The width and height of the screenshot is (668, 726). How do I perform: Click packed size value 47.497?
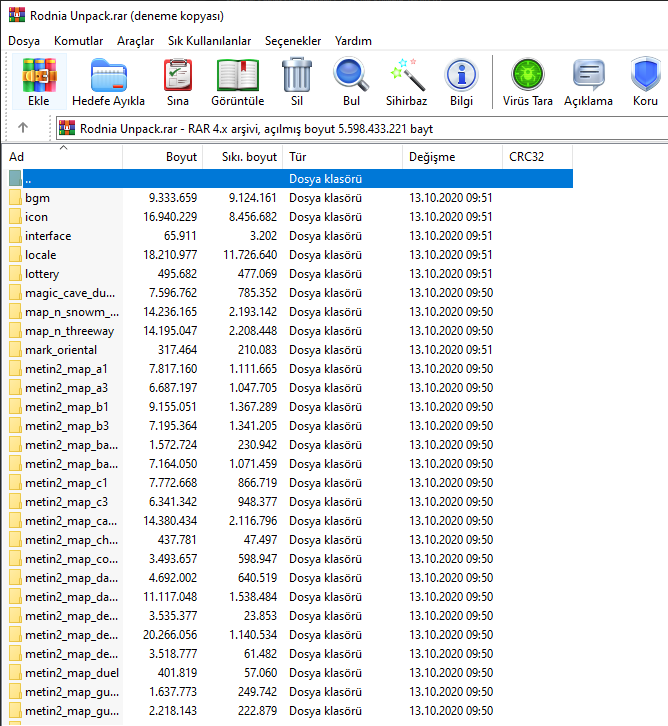(260, 539)
